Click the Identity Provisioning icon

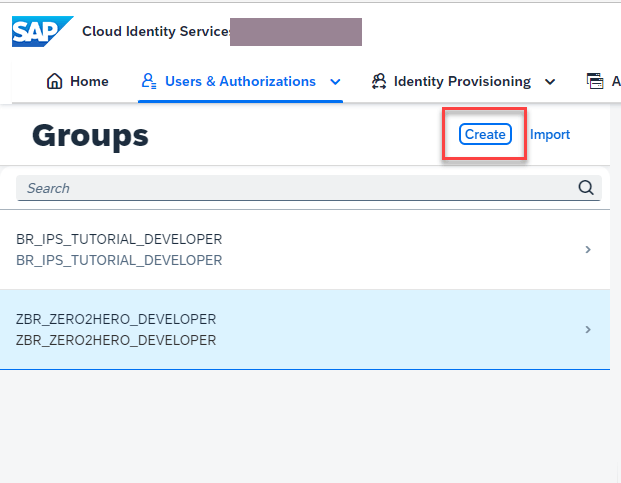(379, 82)
